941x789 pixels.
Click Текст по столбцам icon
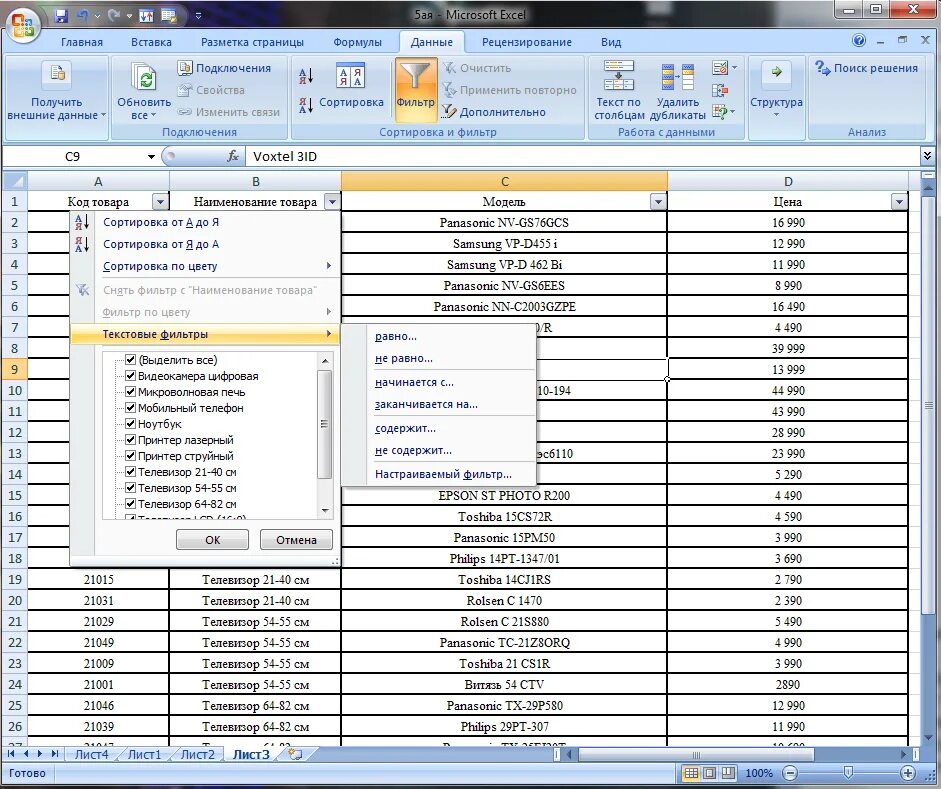[x=619, y=76]
